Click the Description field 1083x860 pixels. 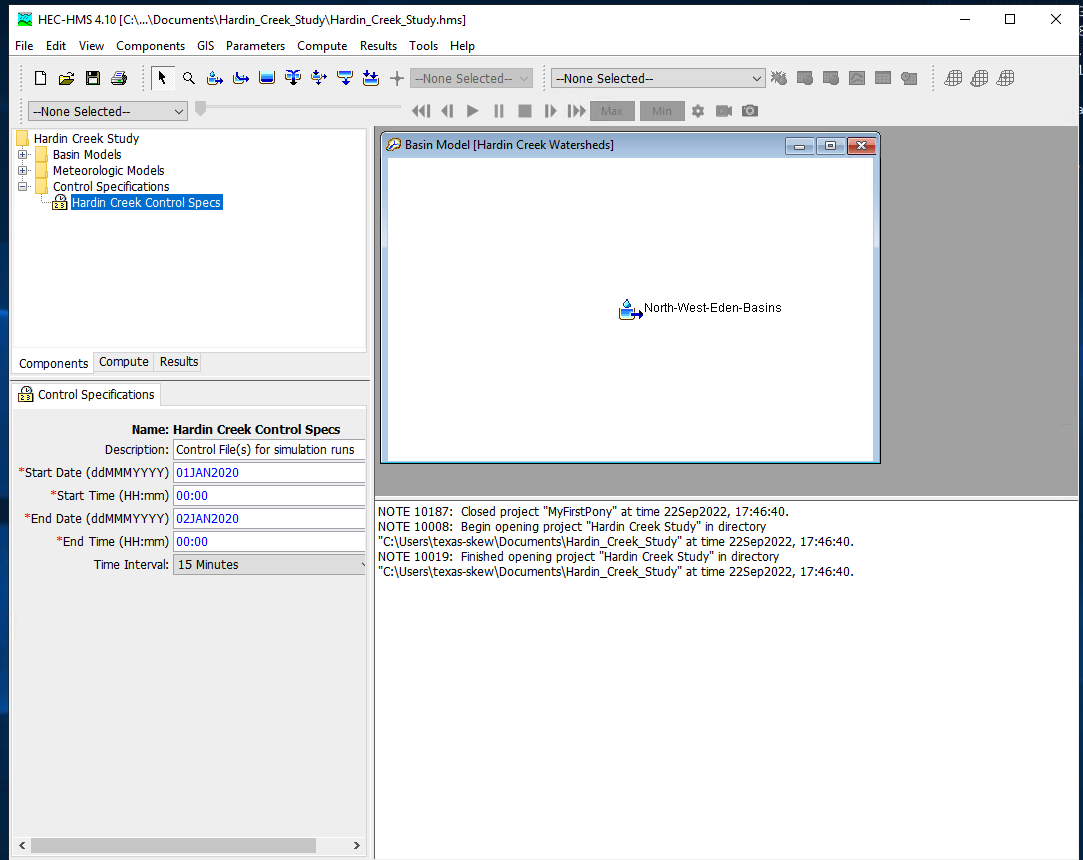(x=269, y=450)
